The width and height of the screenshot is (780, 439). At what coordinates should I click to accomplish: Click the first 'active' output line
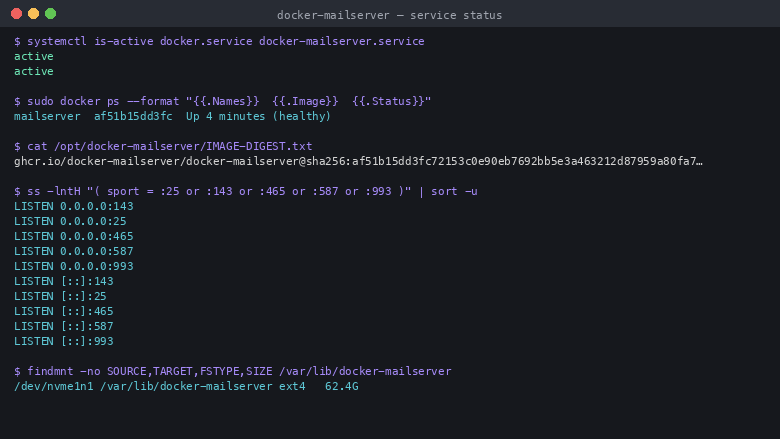(34, 56)
